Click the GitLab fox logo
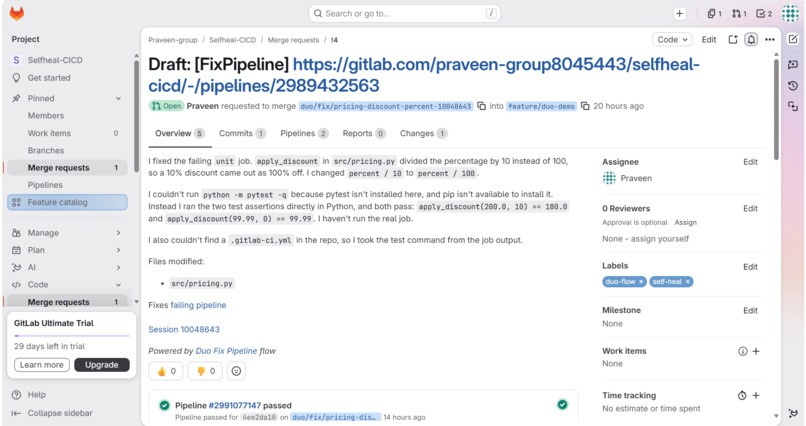The height and width of the screenshot is (426, 806). tap(16, 13)
